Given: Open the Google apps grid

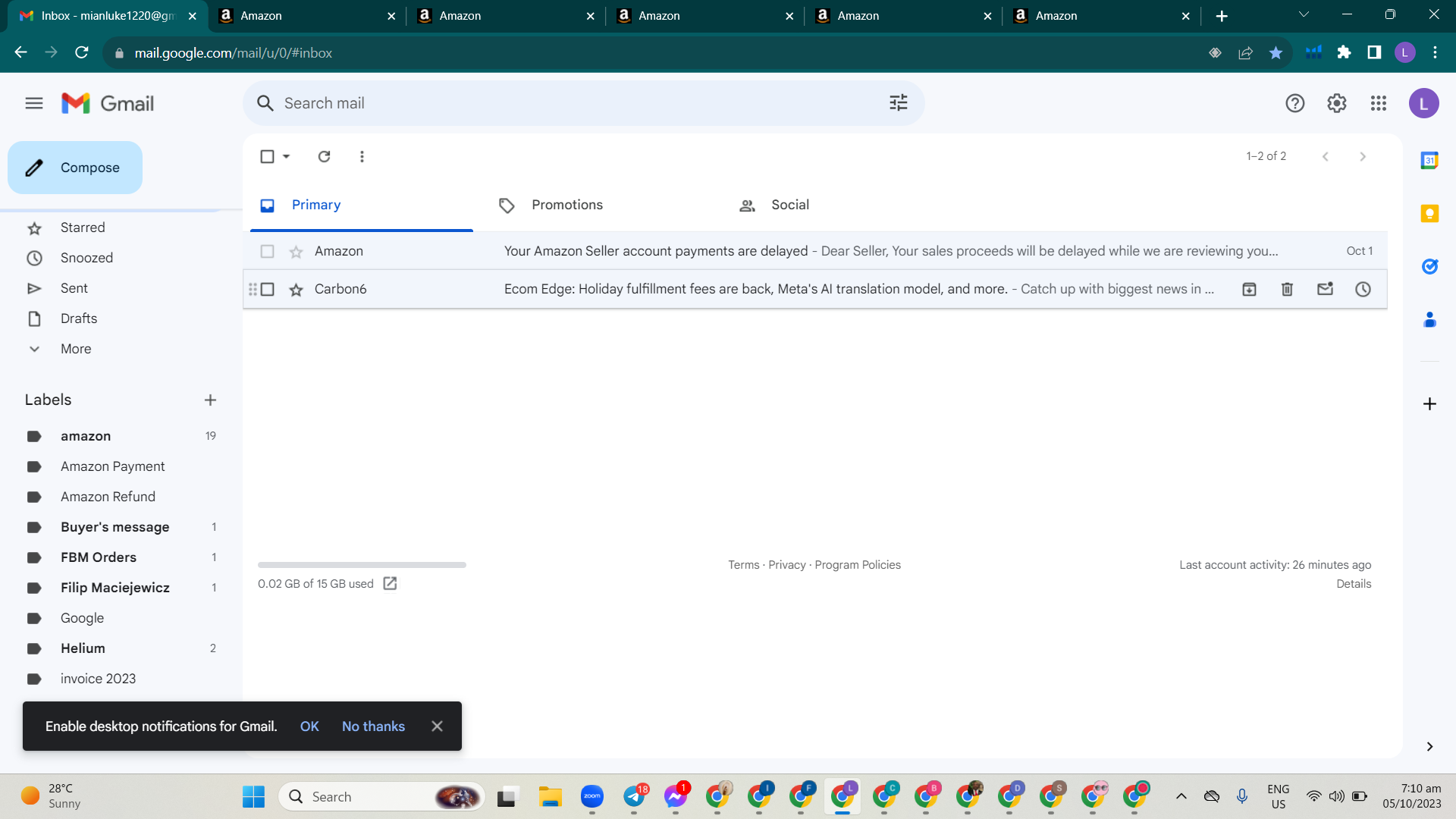Looking at the screenshot, I should [1379, 103].
